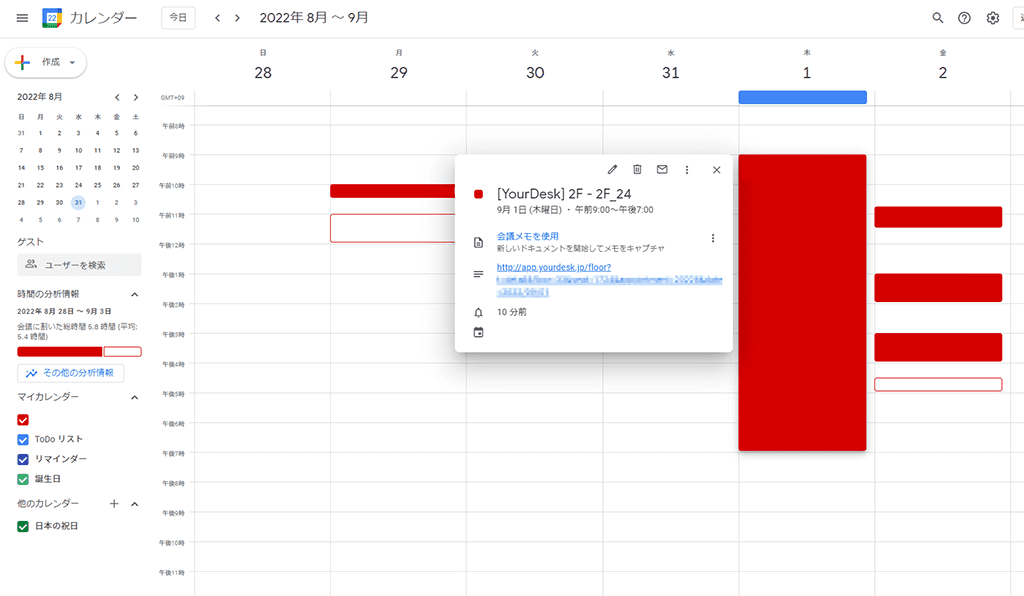
Task: Collapse the マイカレンダー section
Action: tap(135, 397)
